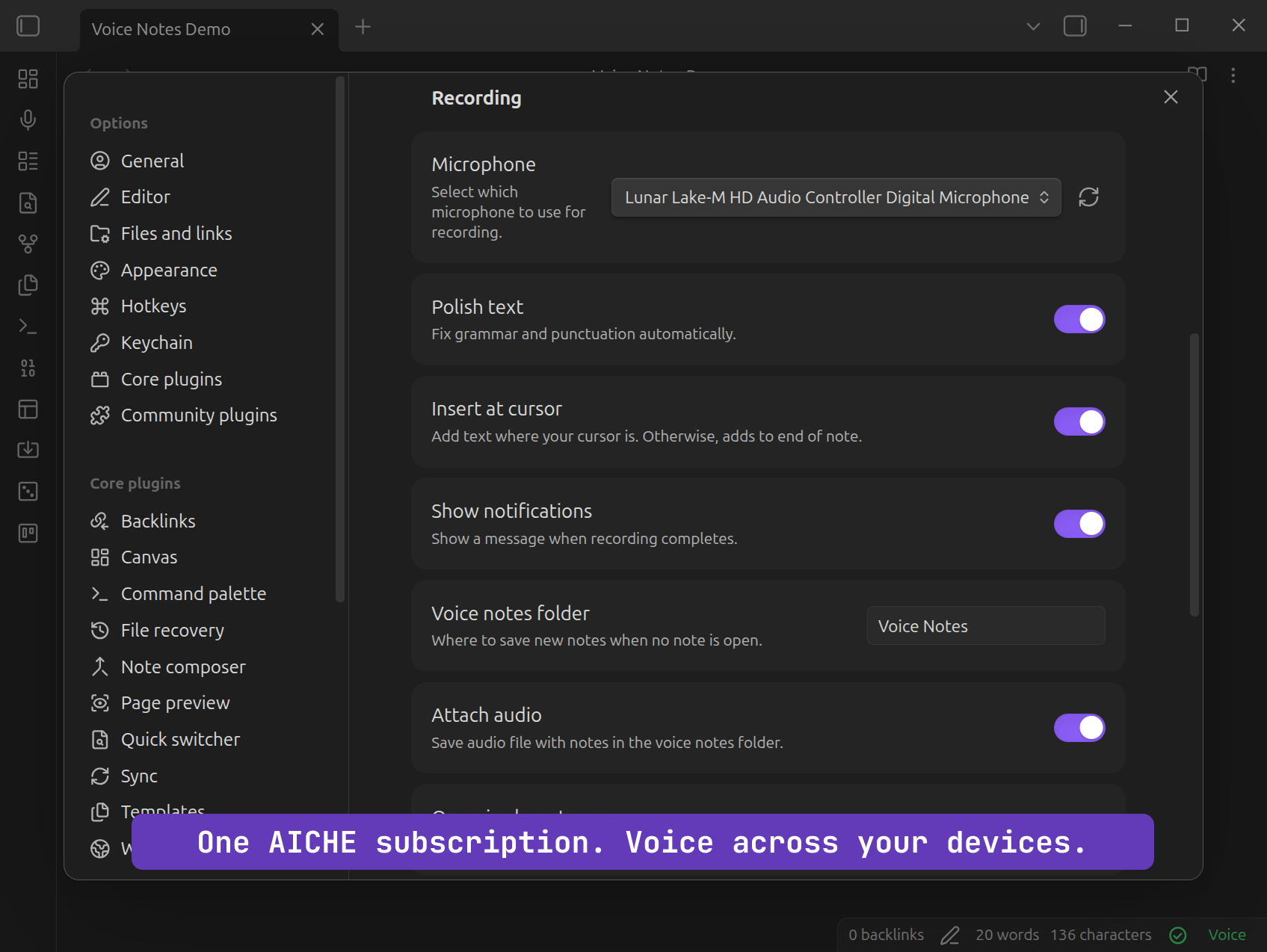Screen dimensions: 1267x952
Task: Click the Voice status bar label
Action: [1227, 935]
